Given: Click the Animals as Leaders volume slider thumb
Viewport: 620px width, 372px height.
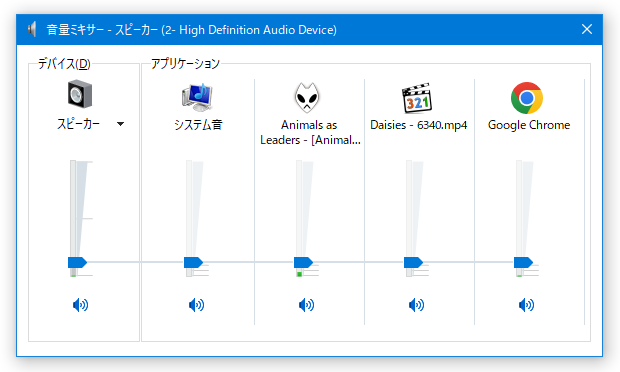Looking at the screenshot, I should [x=303, y=262].
